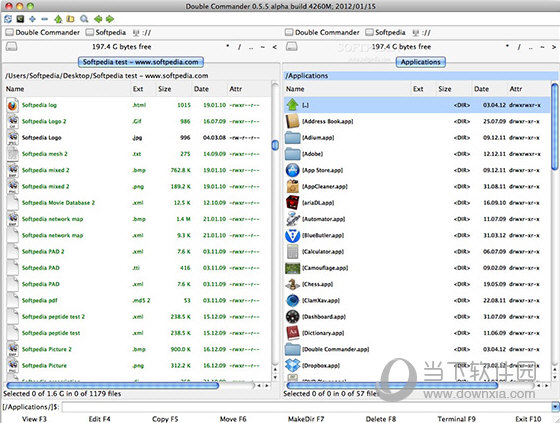Click the > button in right panel
Screen dimensions: 560x423
(554, 47)
